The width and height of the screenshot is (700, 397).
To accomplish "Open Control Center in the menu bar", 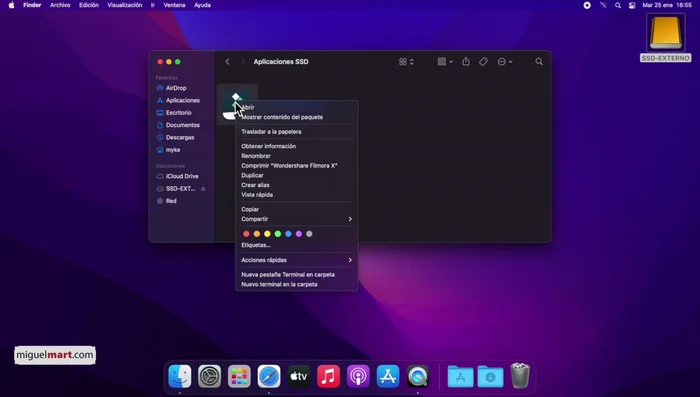I will pos(632,5).
